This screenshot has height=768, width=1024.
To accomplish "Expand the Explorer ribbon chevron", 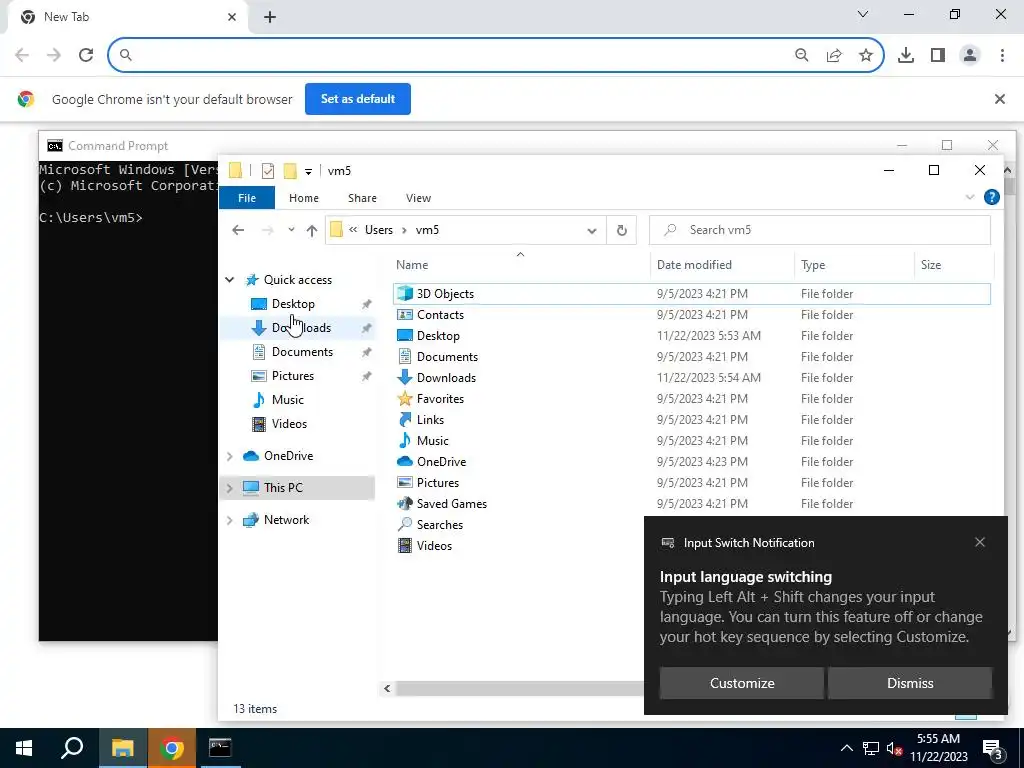I will coord(970,197).
